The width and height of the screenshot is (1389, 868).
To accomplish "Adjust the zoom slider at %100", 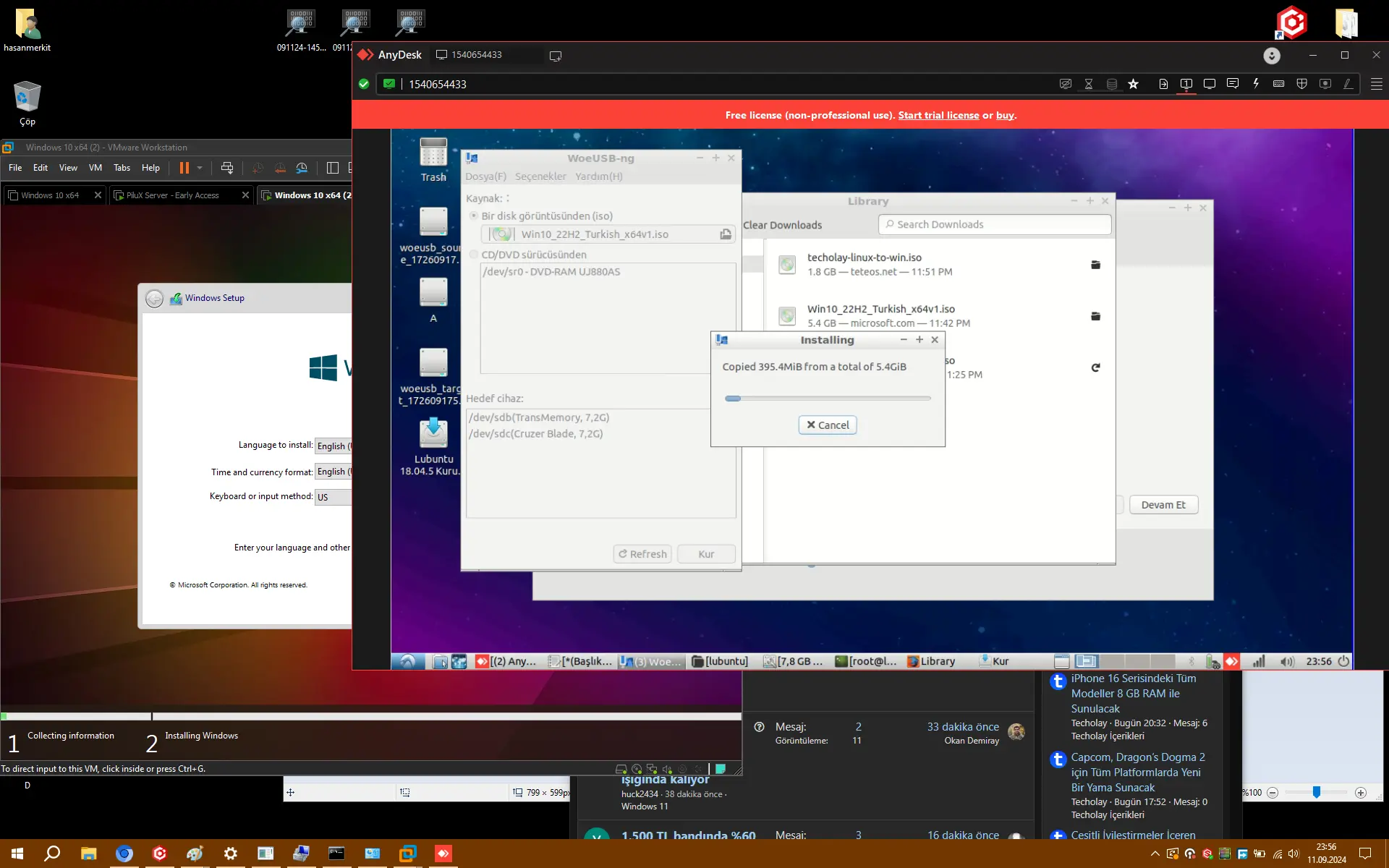I will tap(1317, 793).
